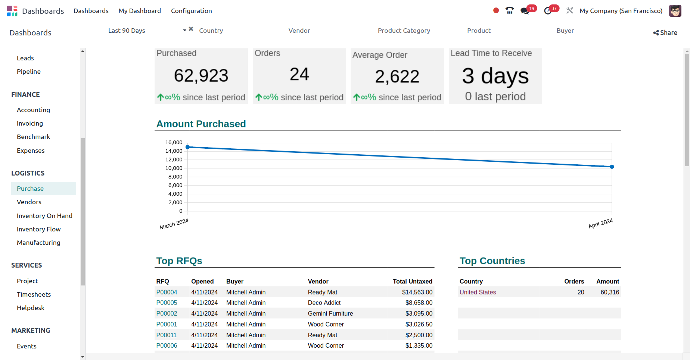
Task: Open the Odoo apps menu icon
Action: [12, 11]
